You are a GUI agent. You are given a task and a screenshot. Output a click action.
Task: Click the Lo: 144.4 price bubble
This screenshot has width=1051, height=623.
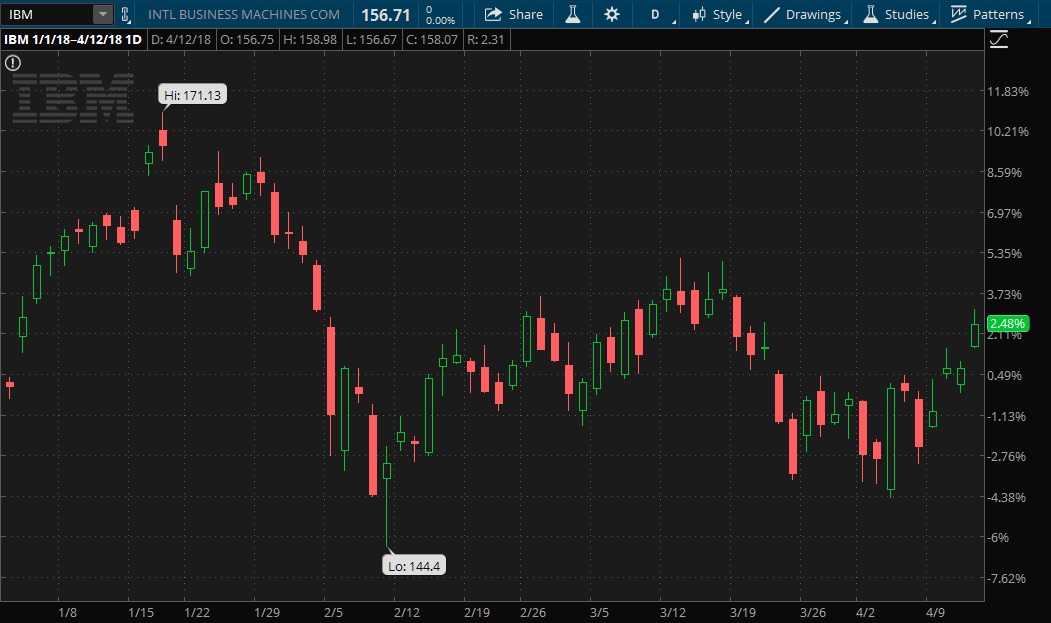coord(414,566)
